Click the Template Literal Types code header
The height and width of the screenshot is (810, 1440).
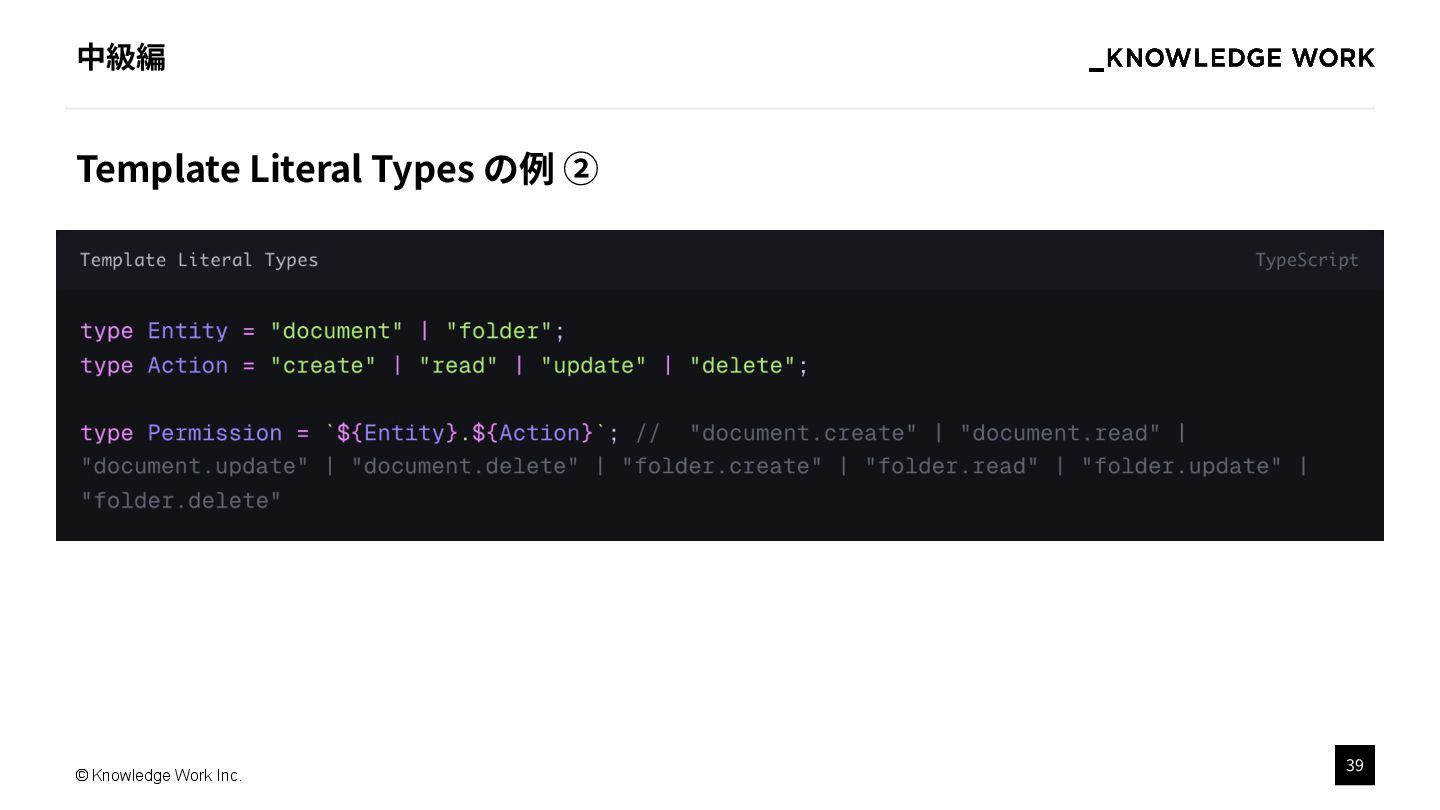point(199,260)
